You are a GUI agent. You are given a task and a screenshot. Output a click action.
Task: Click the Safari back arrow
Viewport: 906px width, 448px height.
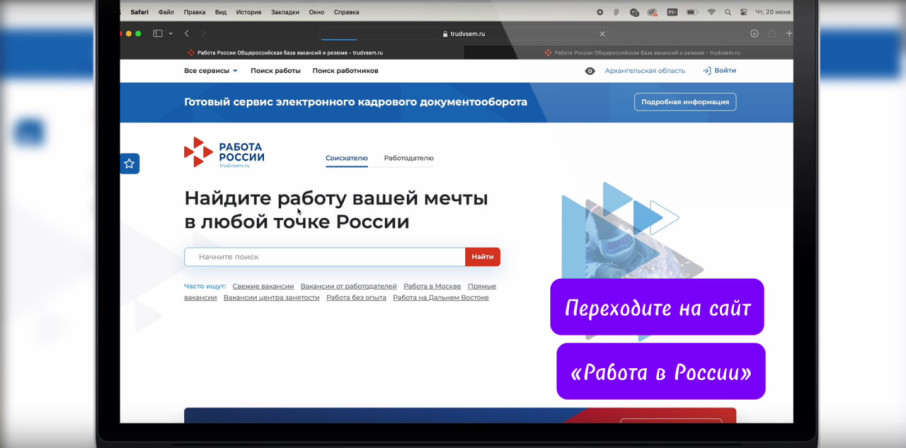pyautogui.click(x=187, y=34)
